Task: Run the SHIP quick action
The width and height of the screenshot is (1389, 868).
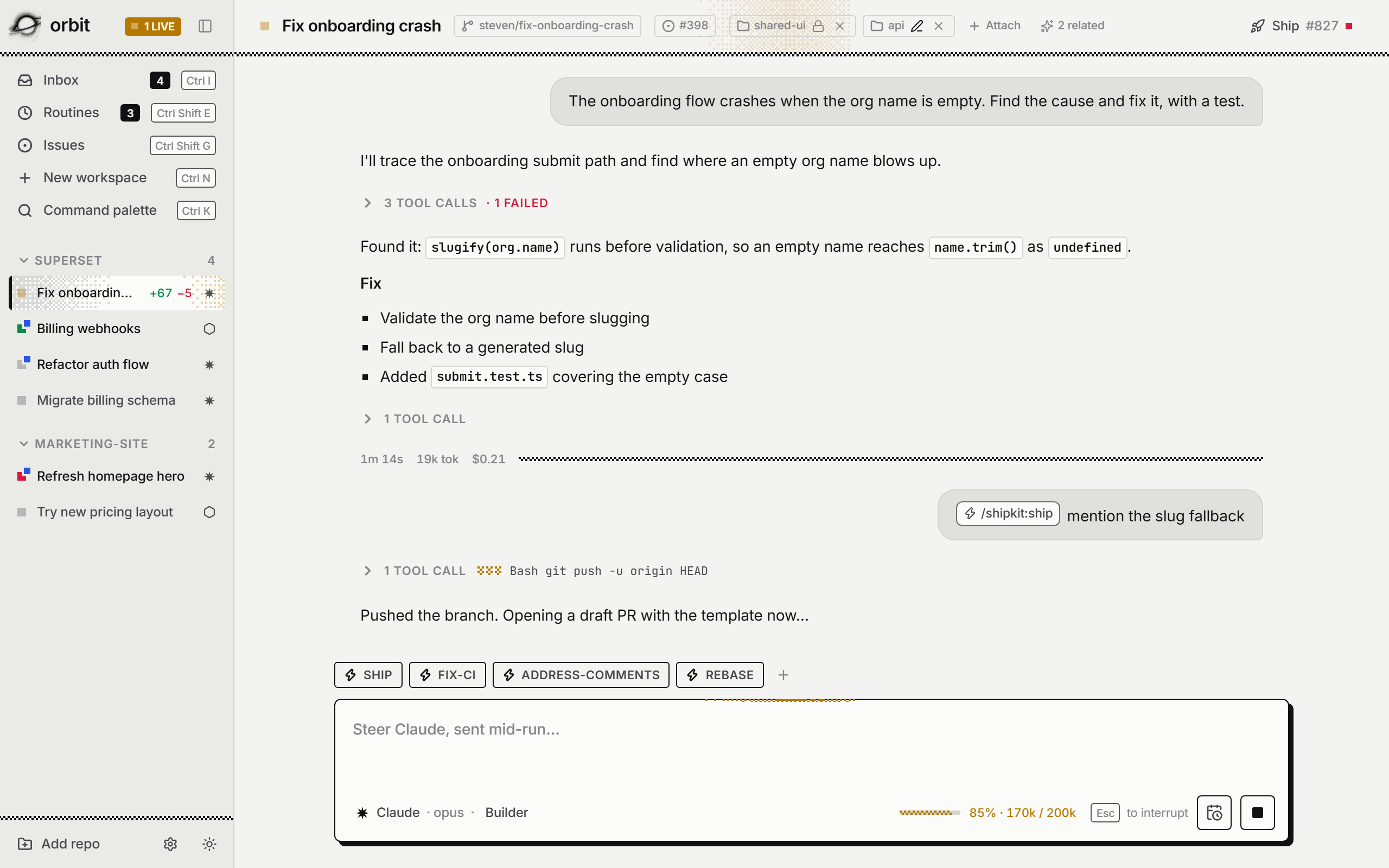Action: (368, 674)
